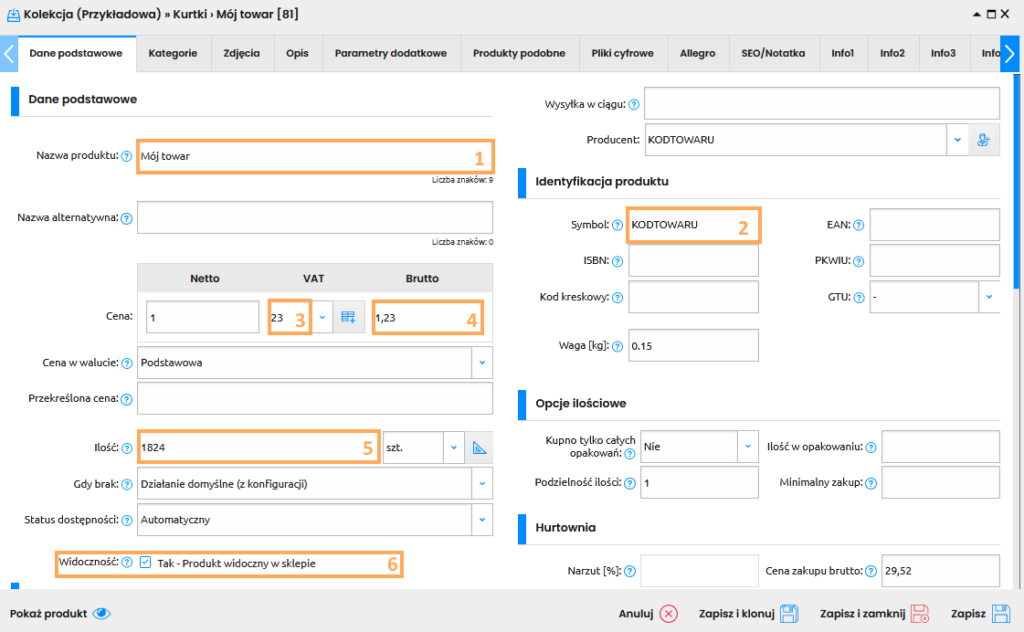Image resolution: width=1024 pixels, height=632 pixels.
Task: Click the eye icon beside Pokaż produkt
Action: [101, 614]
